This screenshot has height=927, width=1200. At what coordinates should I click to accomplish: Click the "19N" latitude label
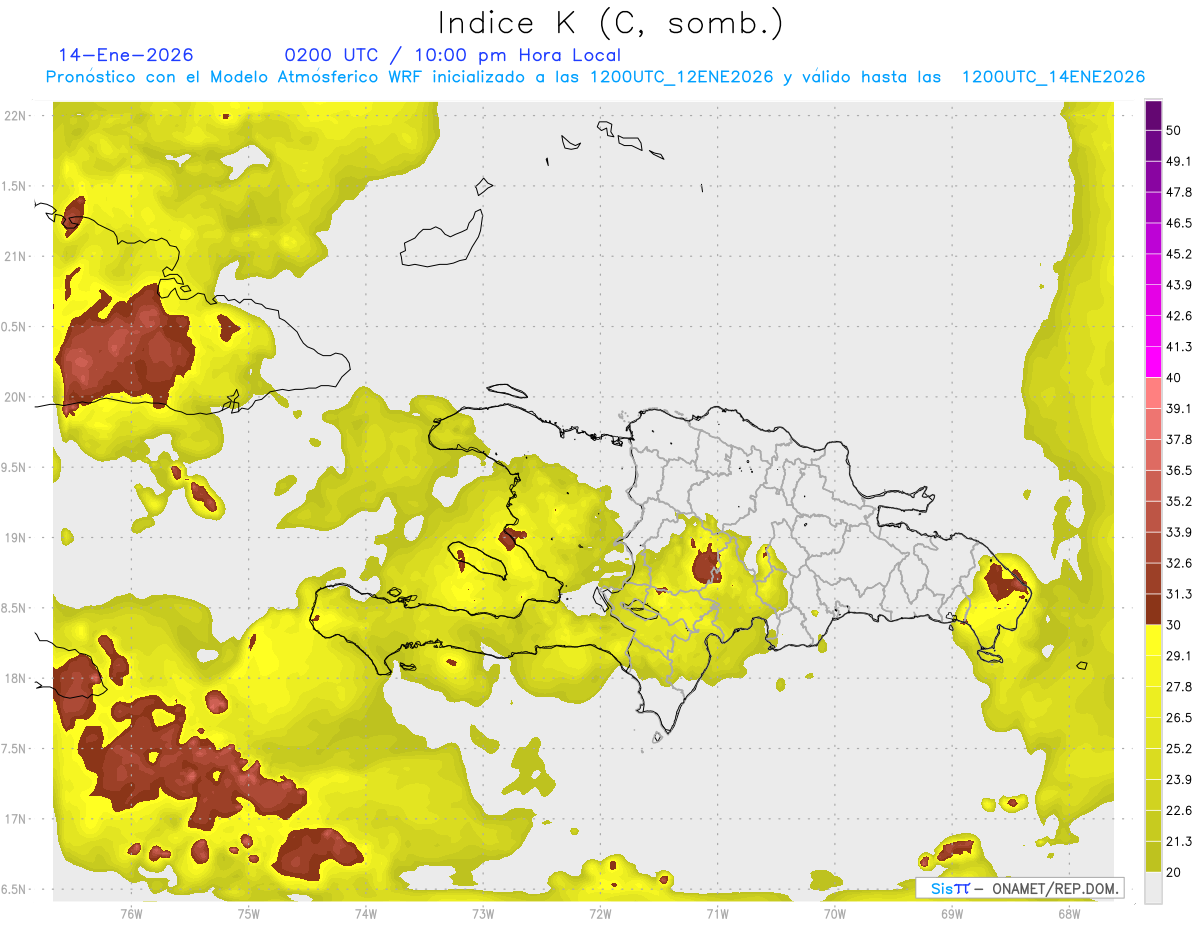click(x=17, y=538)
